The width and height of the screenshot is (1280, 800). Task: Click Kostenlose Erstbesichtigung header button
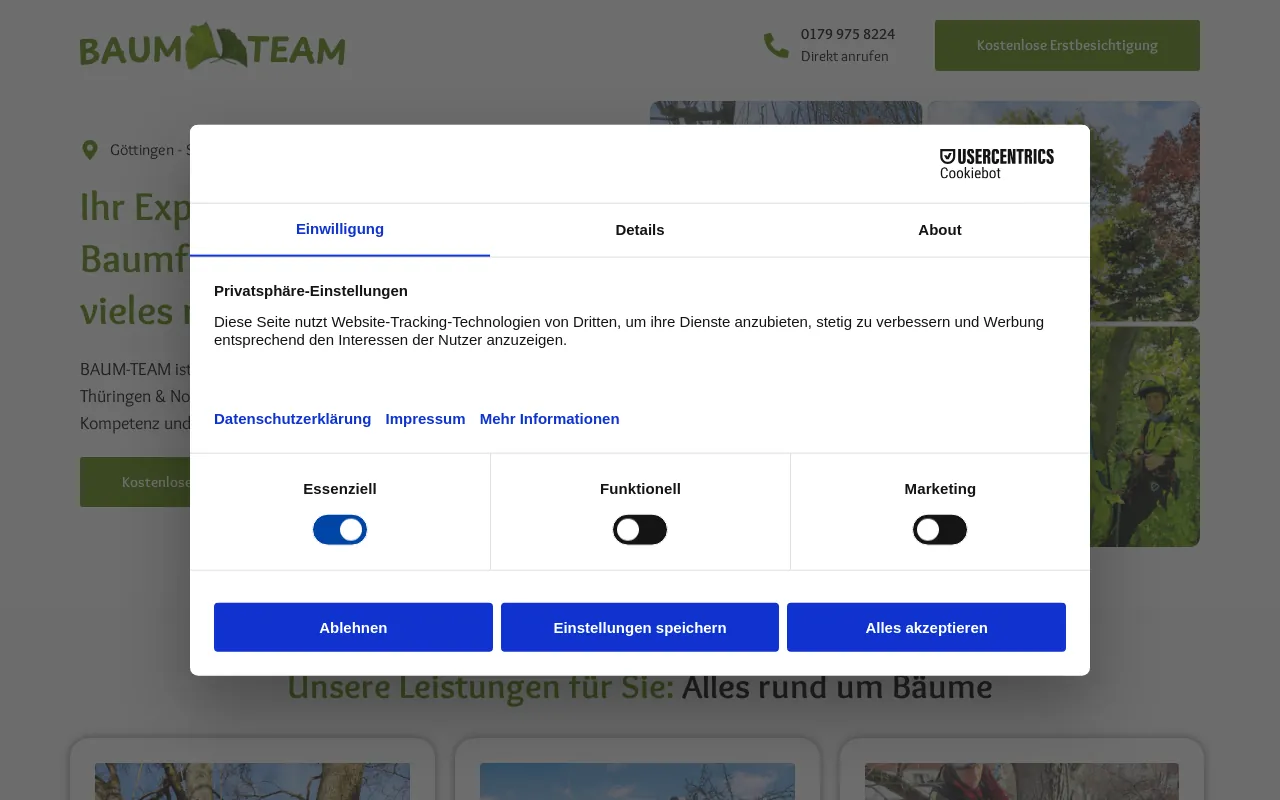tap(1067, 45)
